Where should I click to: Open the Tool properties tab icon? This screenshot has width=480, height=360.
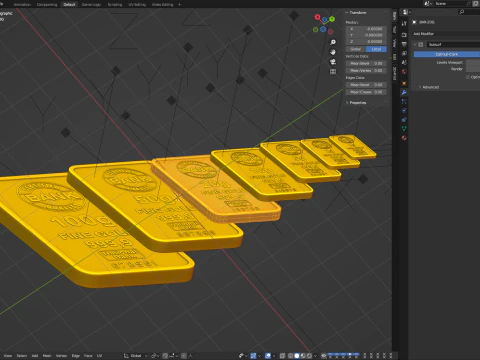(x=404, y=23)
